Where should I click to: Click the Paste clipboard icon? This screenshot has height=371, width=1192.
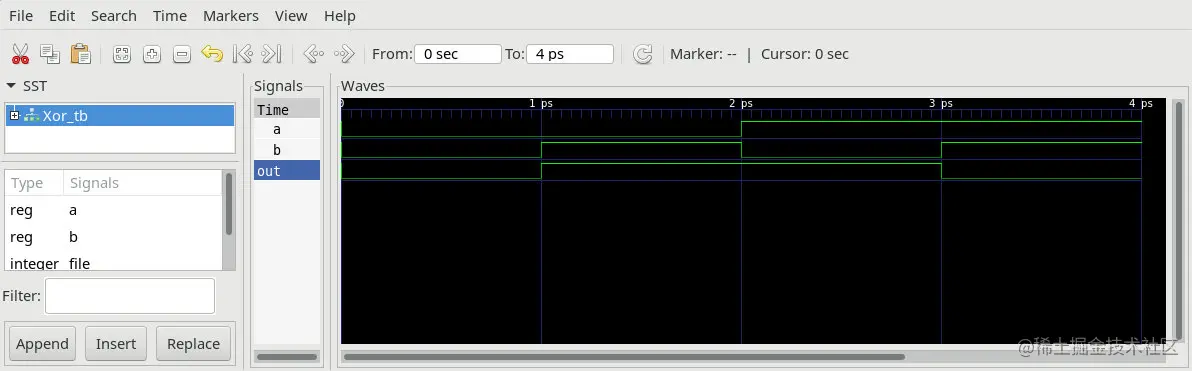[x=81, y=54]
